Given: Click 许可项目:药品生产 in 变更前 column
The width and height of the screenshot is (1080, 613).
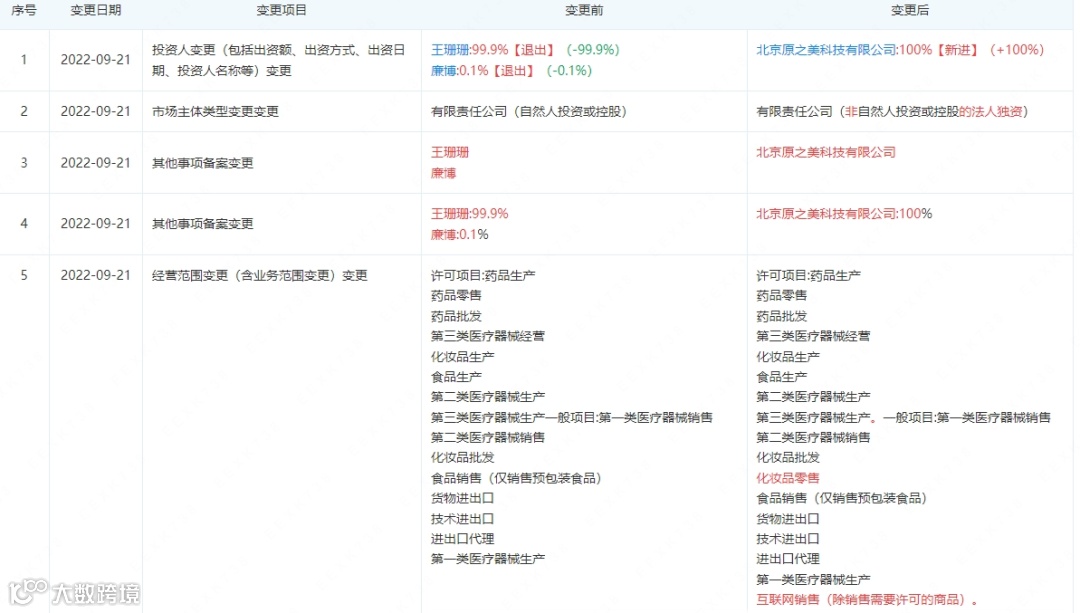Looking at the screenshot, I should coord(484,276).
